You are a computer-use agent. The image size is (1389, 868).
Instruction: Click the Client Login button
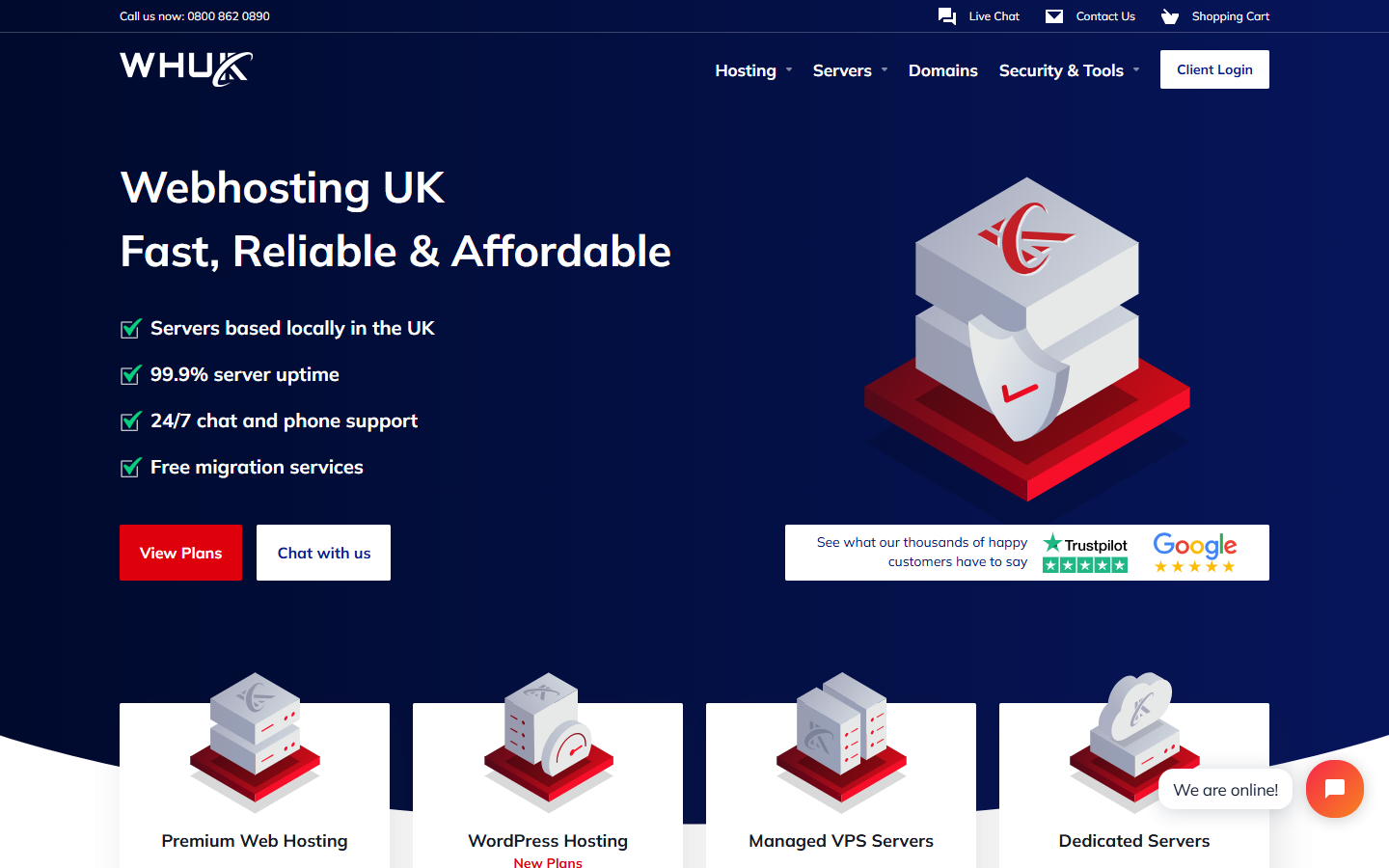pos(1214,69)
